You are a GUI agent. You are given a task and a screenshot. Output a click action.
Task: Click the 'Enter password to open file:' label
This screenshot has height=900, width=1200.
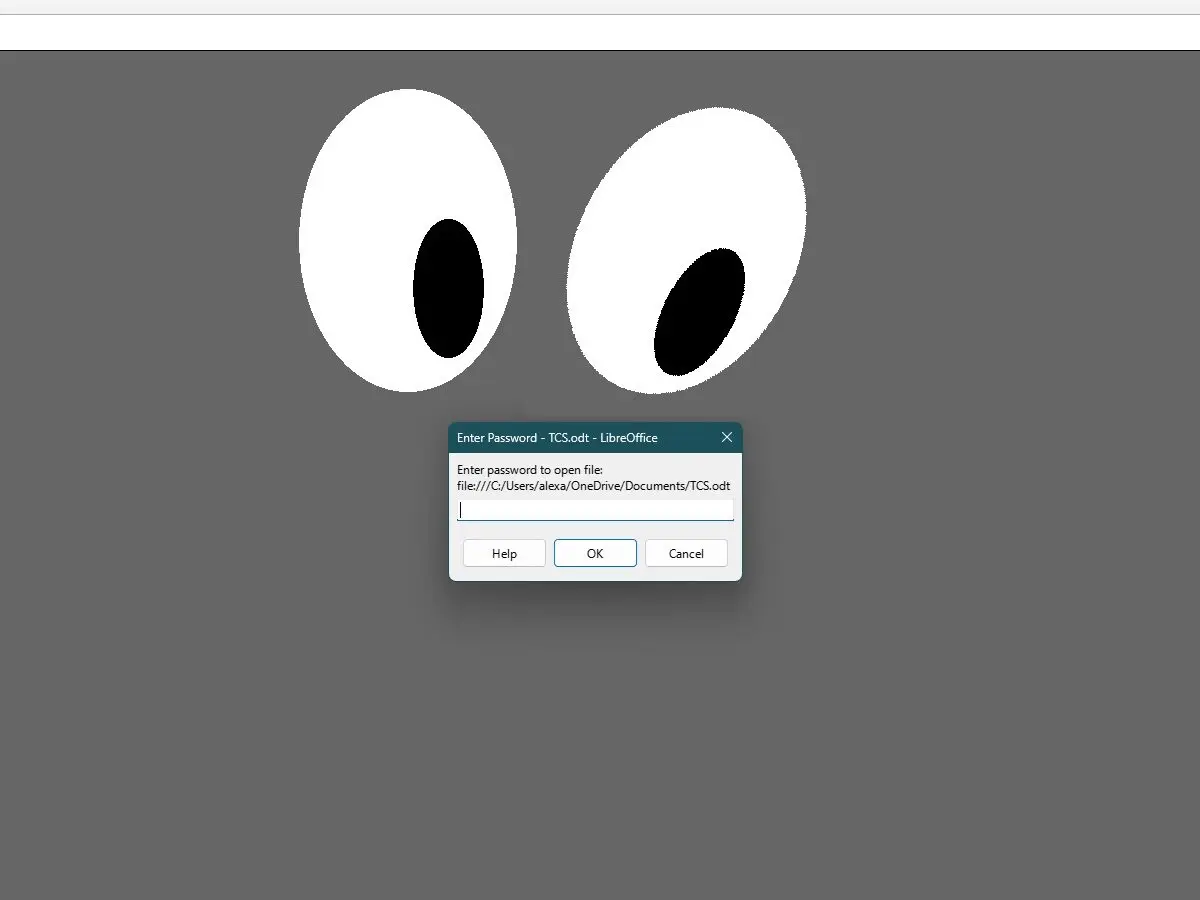click(x=530, y=469)
